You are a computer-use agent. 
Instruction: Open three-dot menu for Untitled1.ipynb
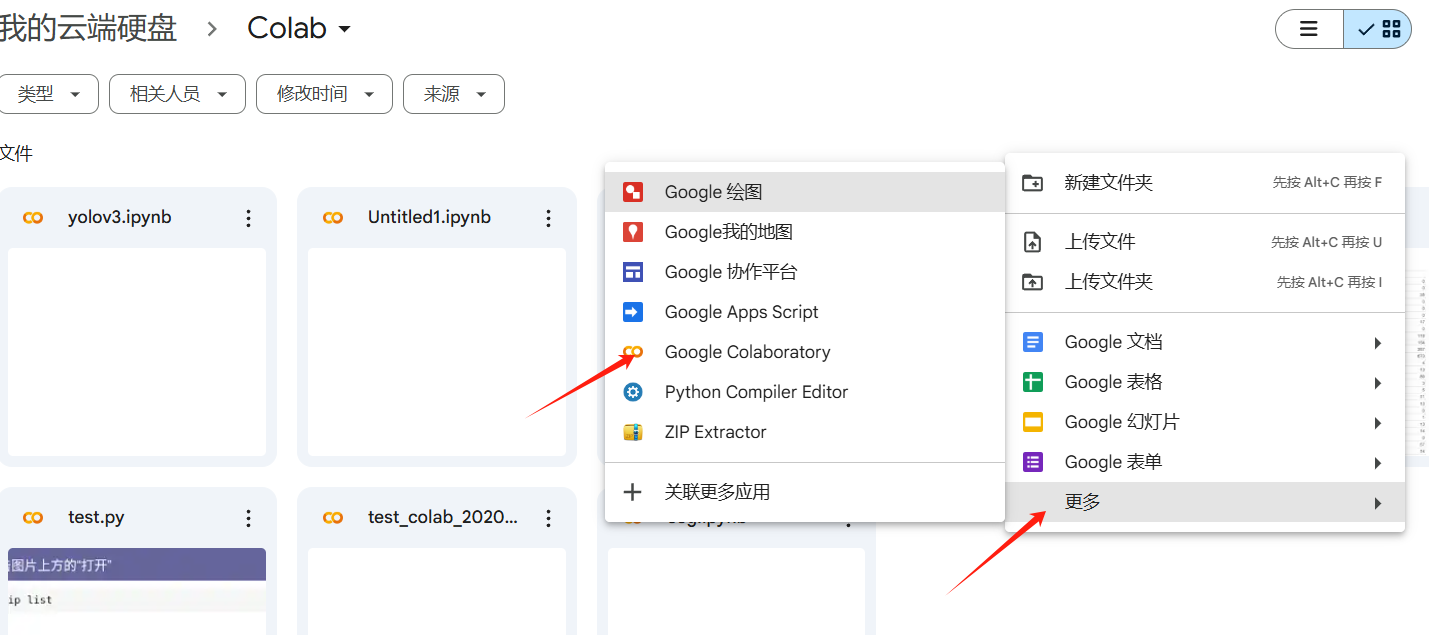point(548,218)
